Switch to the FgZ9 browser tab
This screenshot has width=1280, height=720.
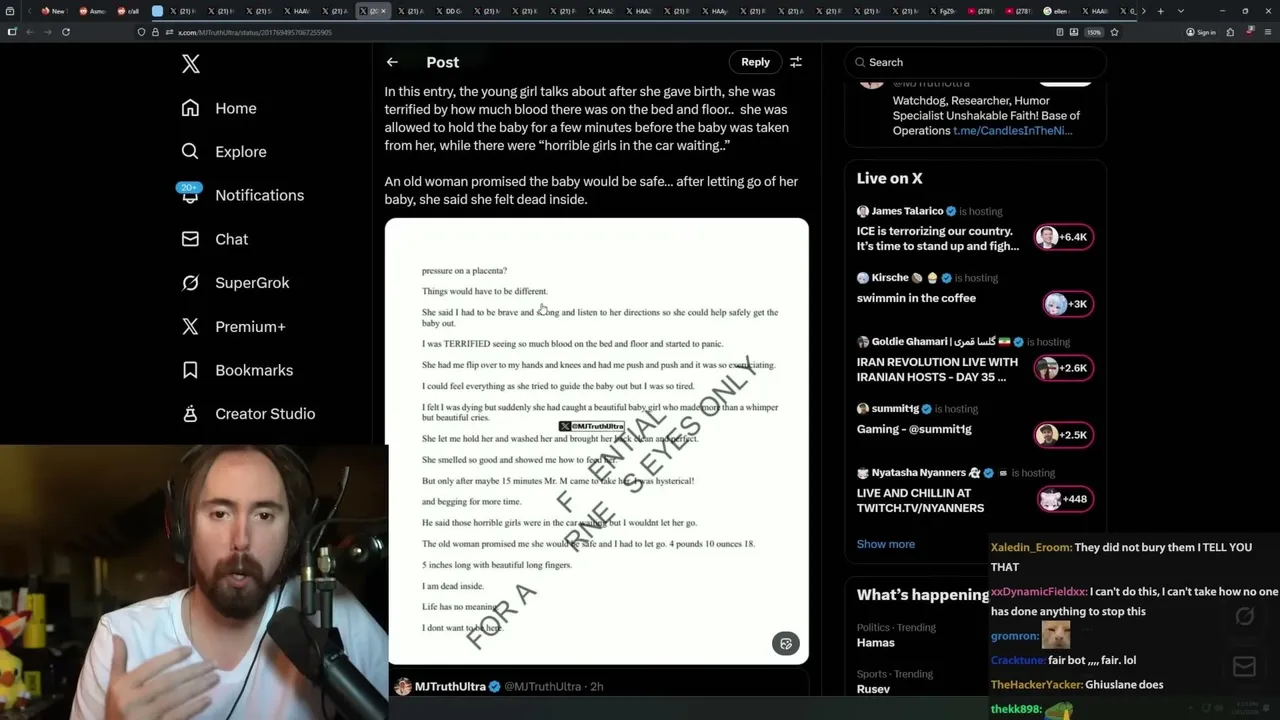(943, 11)
